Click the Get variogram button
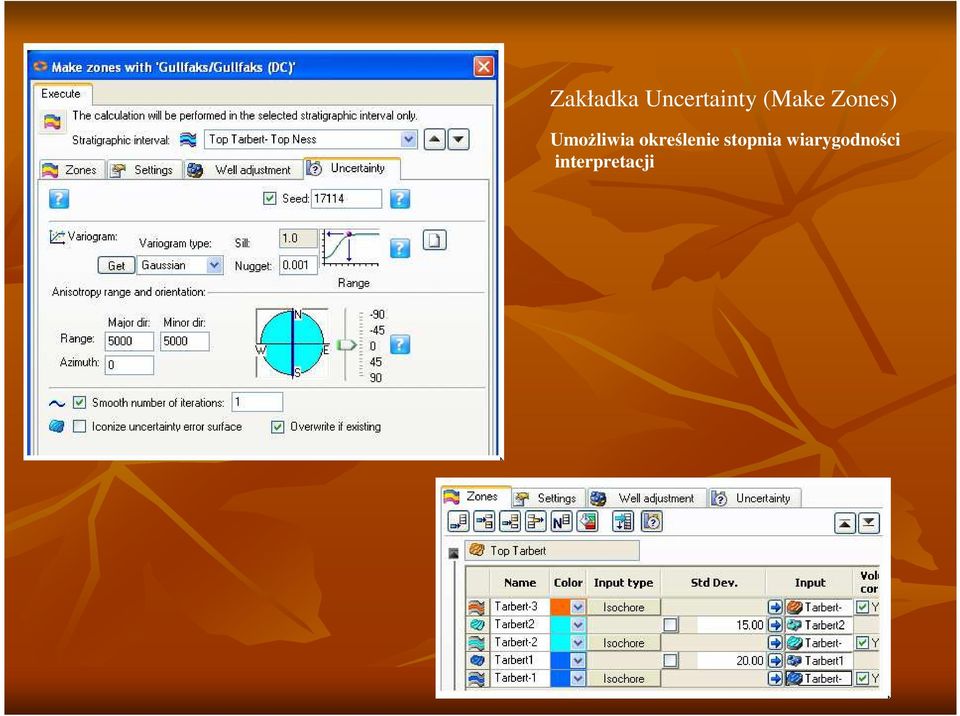This screenshot has width=960, height=716. [116, 265]
